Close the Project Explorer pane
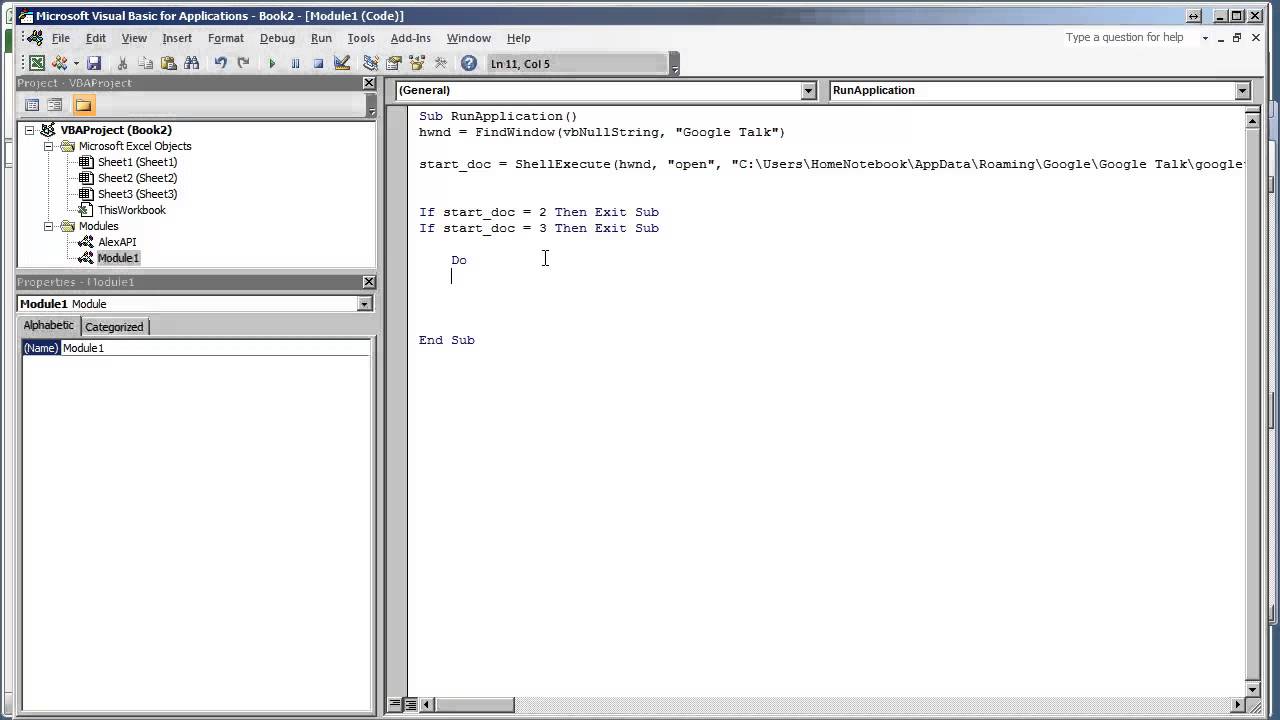The image size is (1280, 720). coord(369,83)
